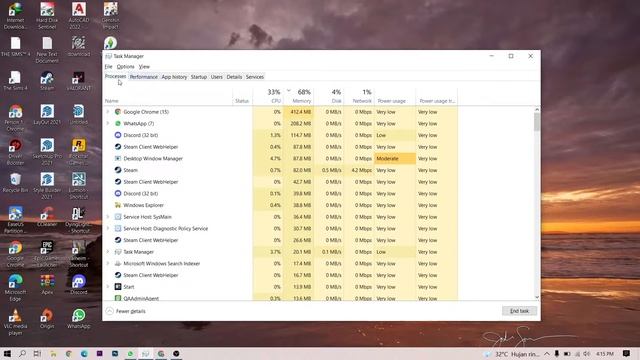Open the Options menu
This screenshot has height=360, width=640.
[x=125, y=67]
